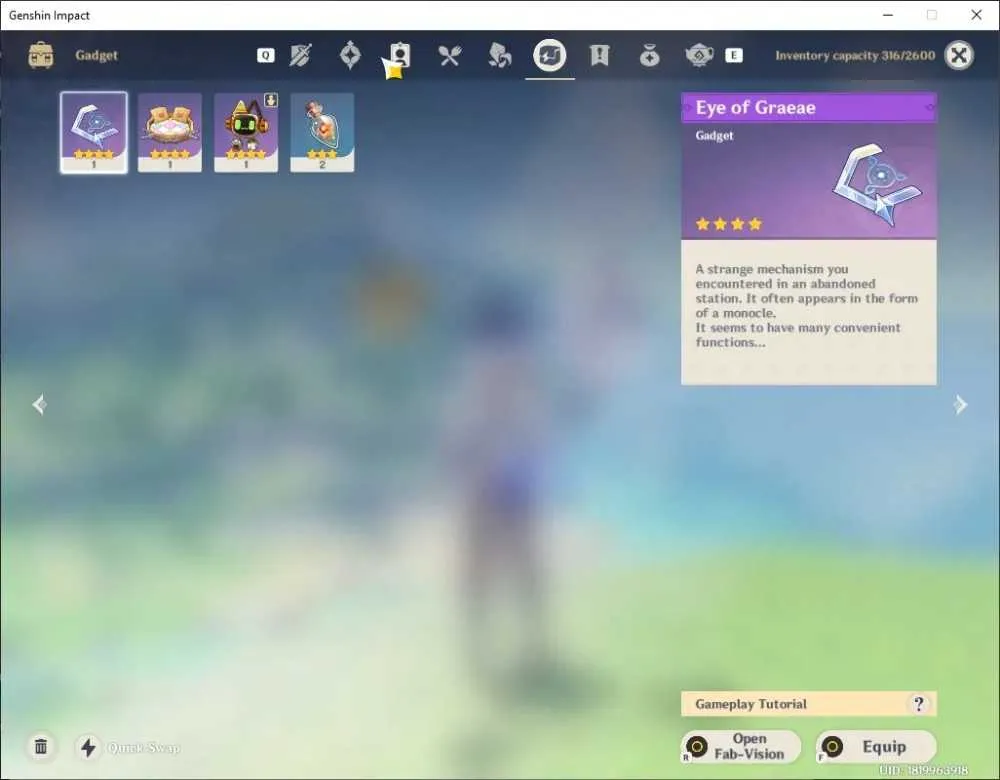Click the E key next-tab hint

[733, 55]
